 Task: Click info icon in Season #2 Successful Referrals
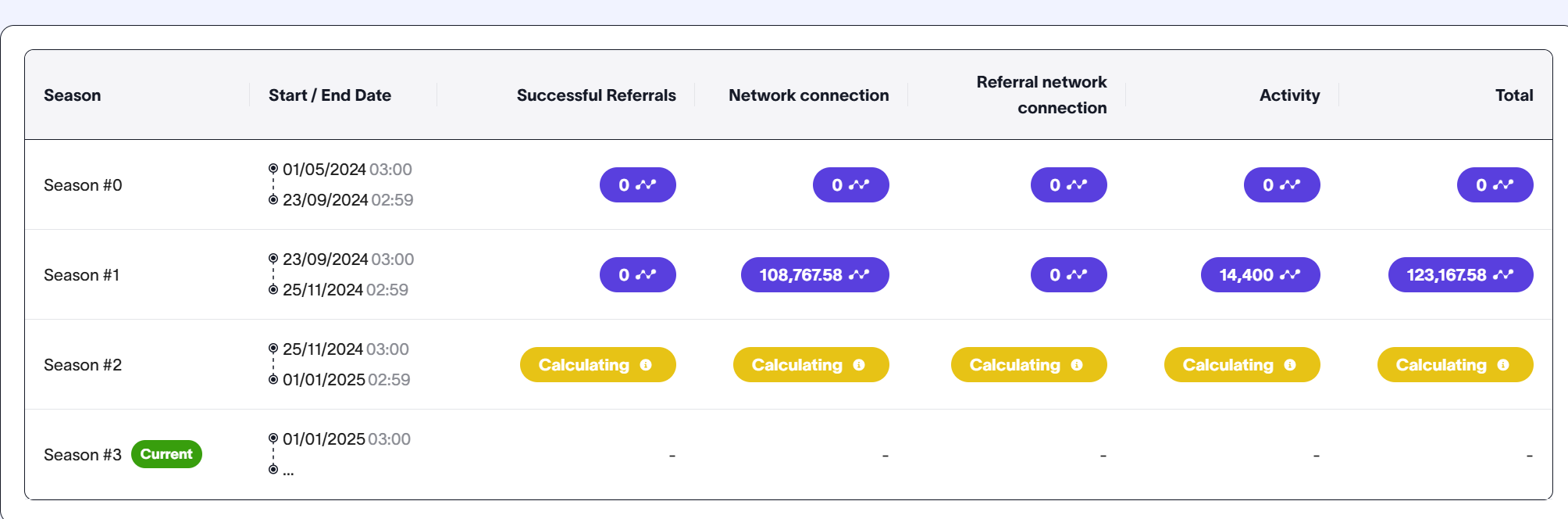[x=646, y=365]
